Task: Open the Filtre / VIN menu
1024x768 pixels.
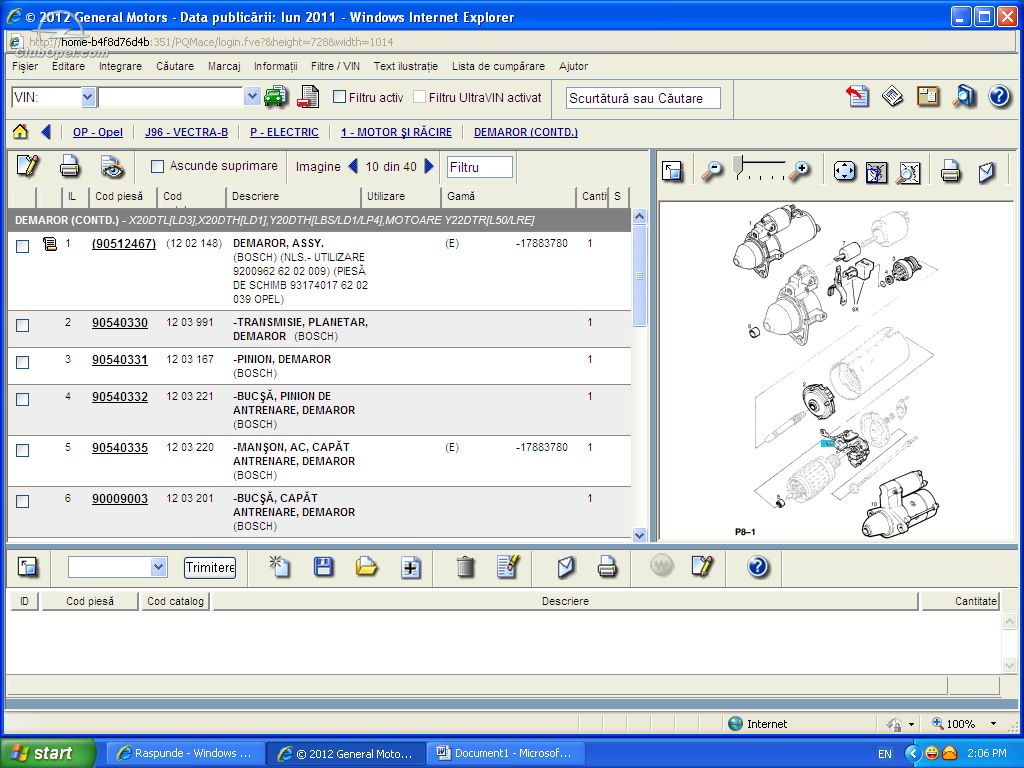Action: [335, 66]
